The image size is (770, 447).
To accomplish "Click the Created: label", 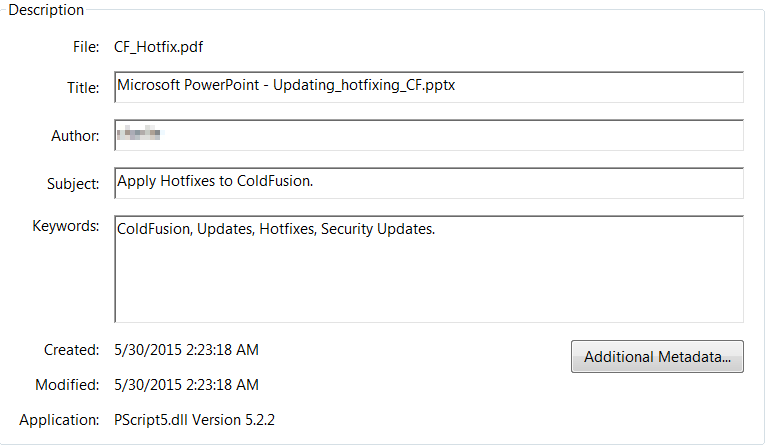I will tap(72, 350).
